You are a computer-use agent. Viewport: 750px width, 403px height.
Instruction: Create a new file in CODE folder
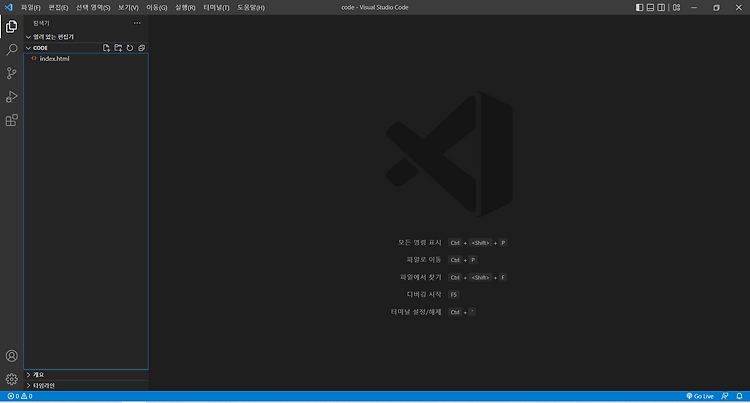click(106, 48)
